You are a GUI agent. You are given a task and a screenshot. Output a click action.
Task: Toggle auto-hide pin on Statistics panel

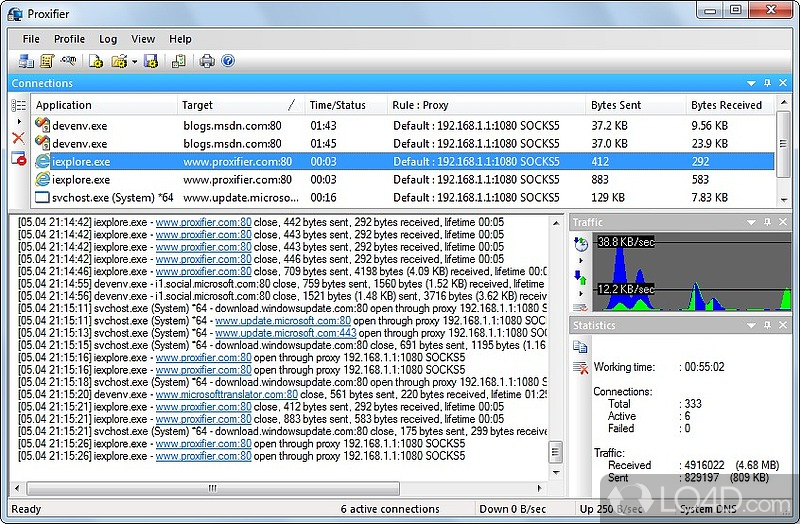point(767,325)
